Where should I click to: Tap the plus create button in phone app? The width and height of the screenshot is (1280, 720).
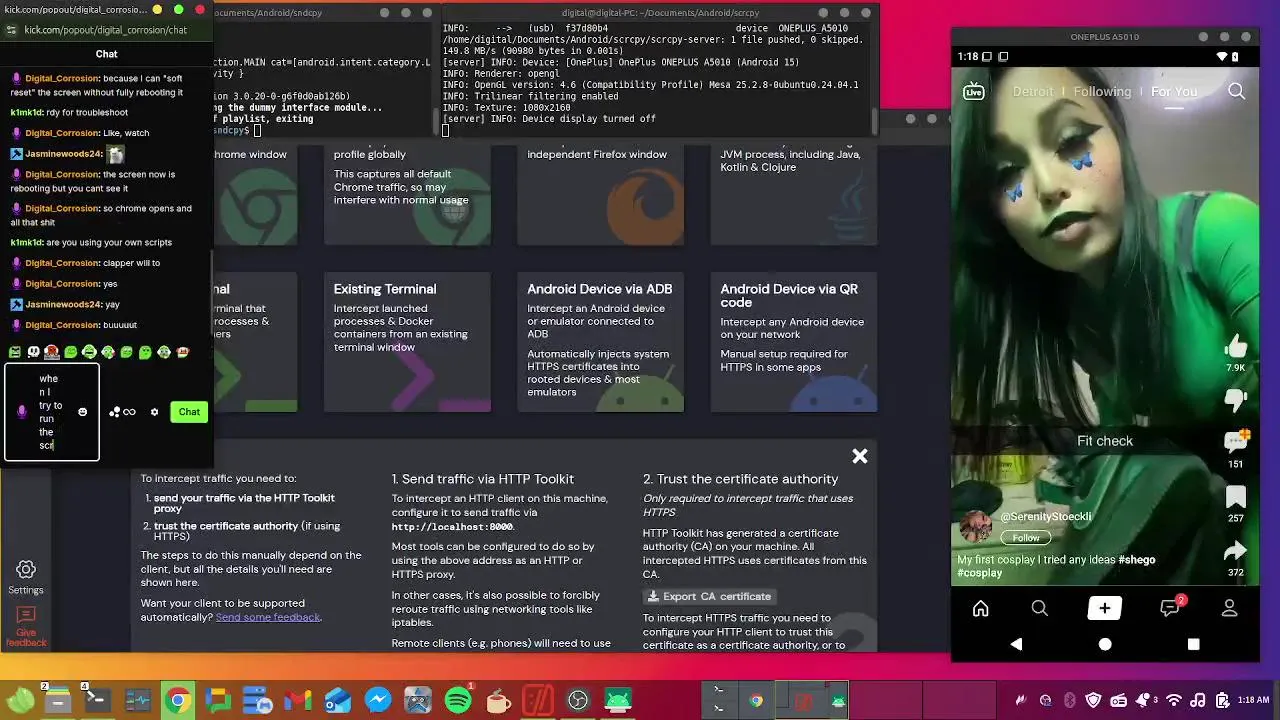coord(1105,608)
